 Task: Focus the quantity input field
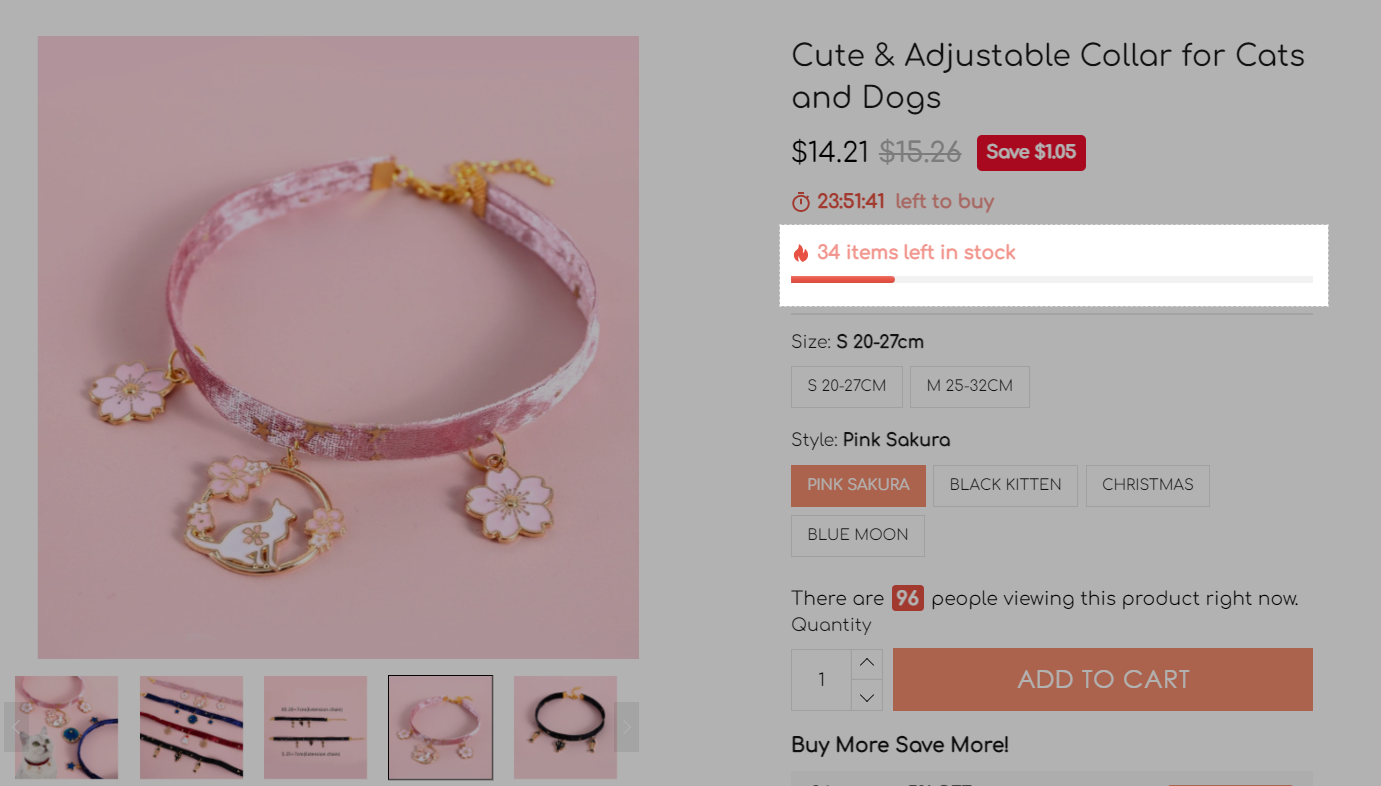tap(821, 680)
